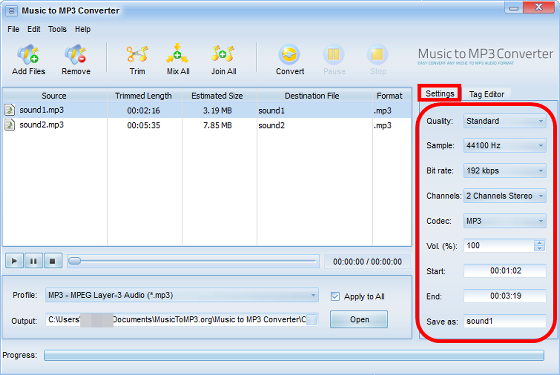The width and height of the screenshot is (560, 375).
Task: Stop the audio preview player
Action: tap(53, 261)
